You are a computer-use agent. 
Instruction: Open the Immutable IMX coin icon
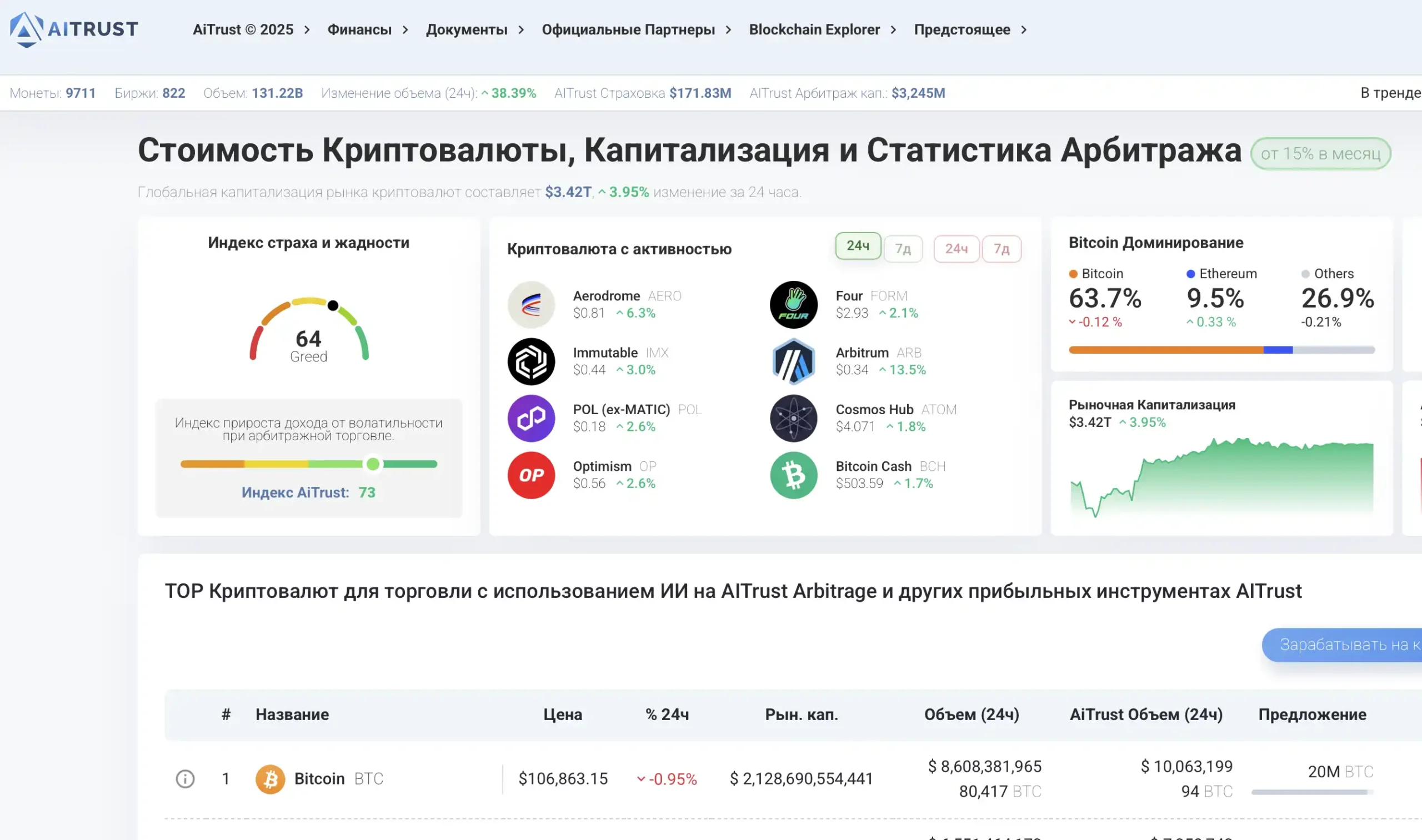click(530, 361)
